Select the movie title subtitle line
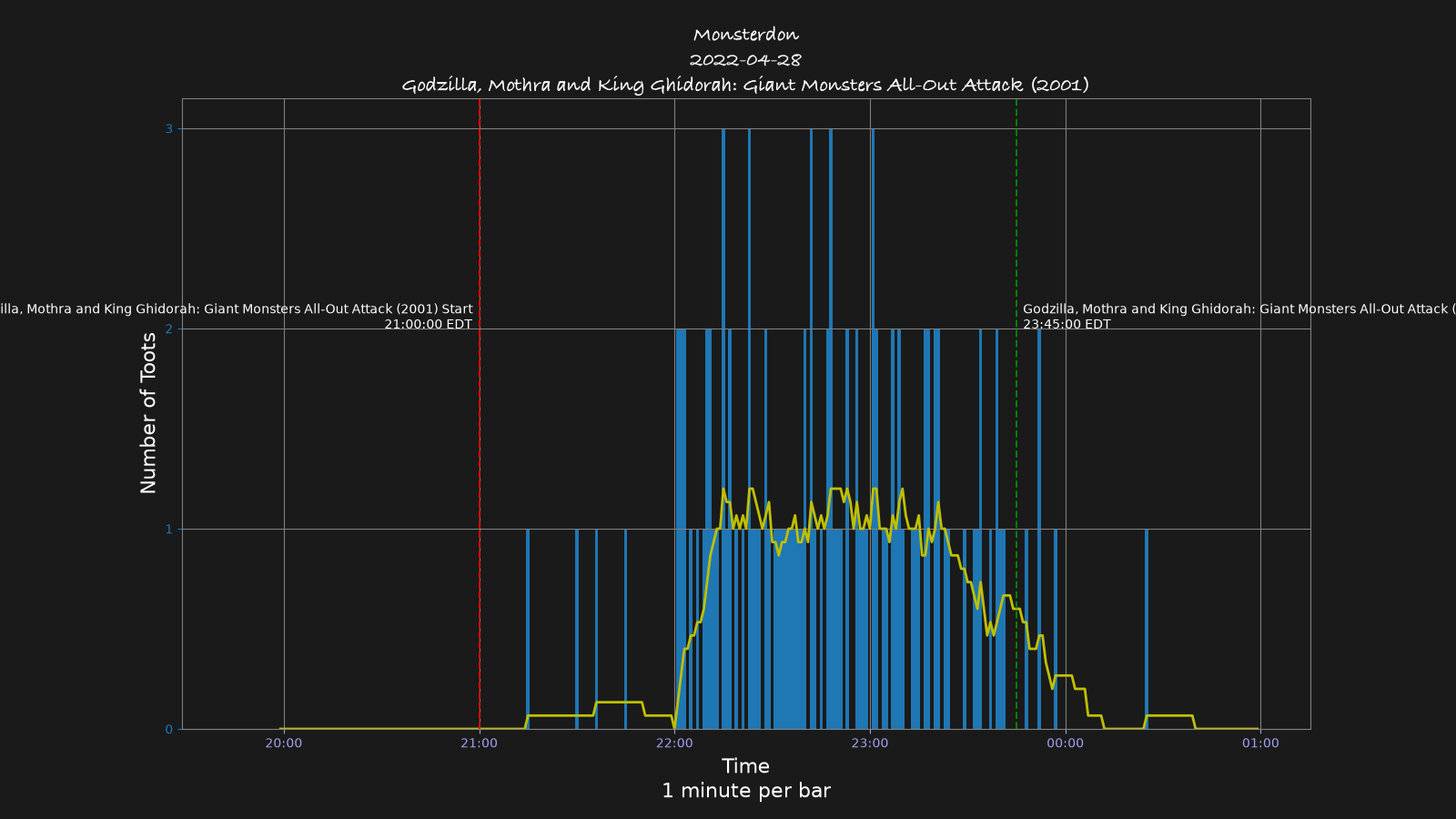The image size is (1456, 819). click(745, 85)
